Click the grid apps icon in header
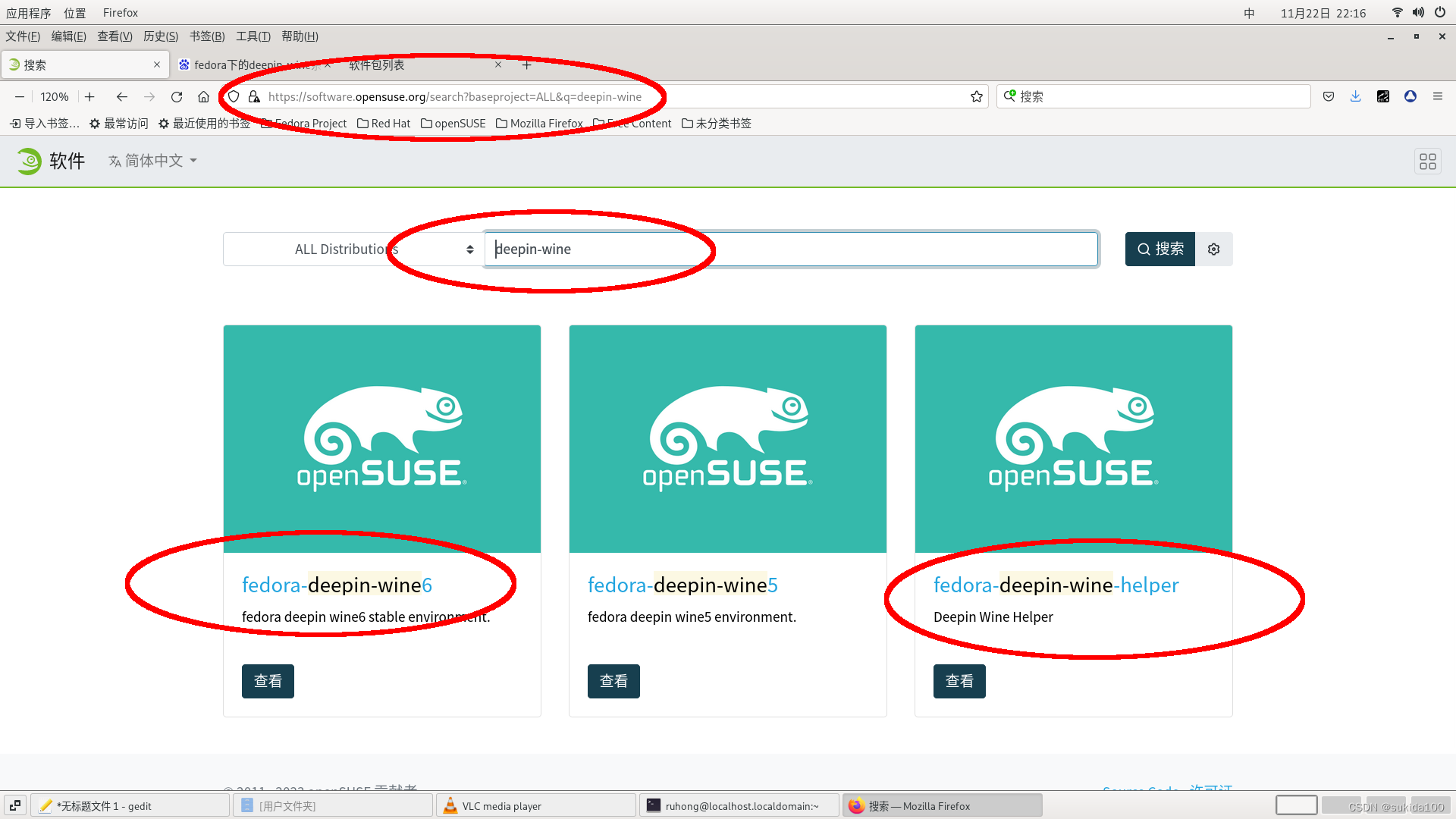1456x819 pixels. [x=1427, y=161]
